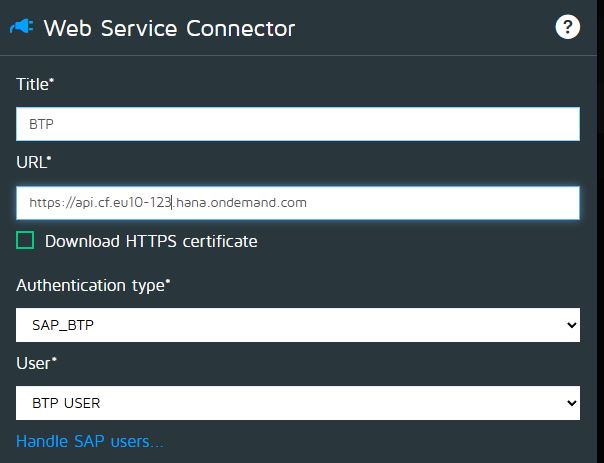Click on "https://" at the URL start
604x463 pixels.
[x=50, y=203]
